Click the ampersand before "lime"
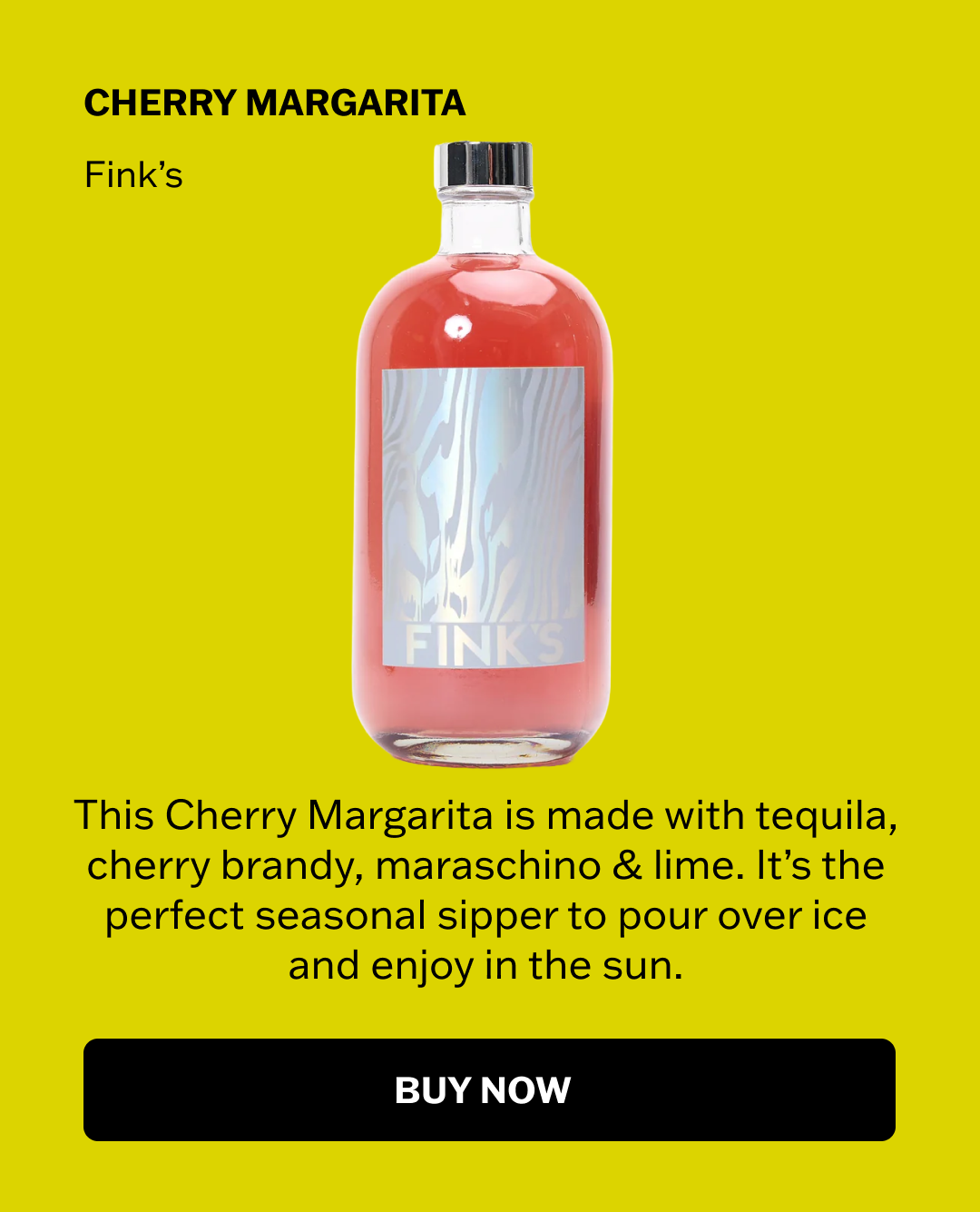 (627, 865)
